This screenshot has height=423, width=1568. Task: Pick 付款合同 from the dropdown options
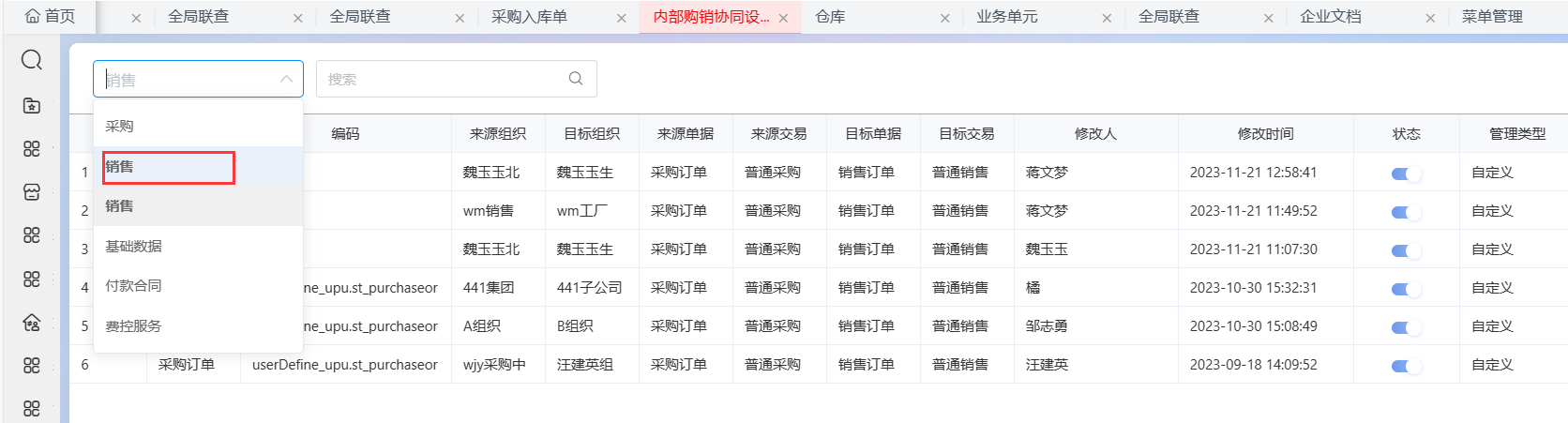pos(133,286)
